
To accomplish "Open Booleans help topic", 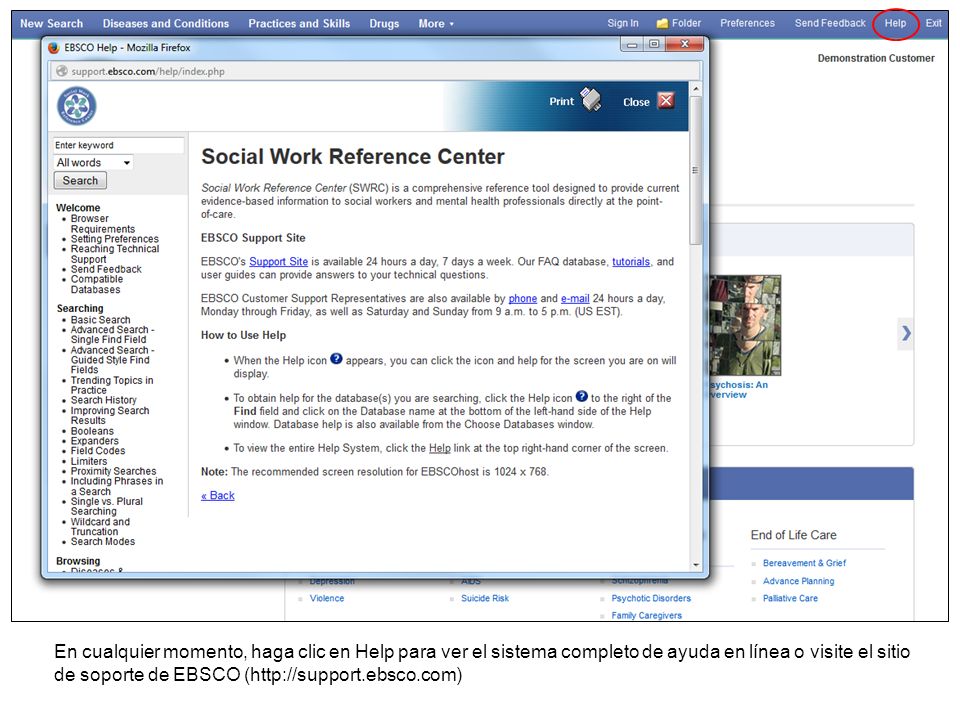I will (92, 431).
